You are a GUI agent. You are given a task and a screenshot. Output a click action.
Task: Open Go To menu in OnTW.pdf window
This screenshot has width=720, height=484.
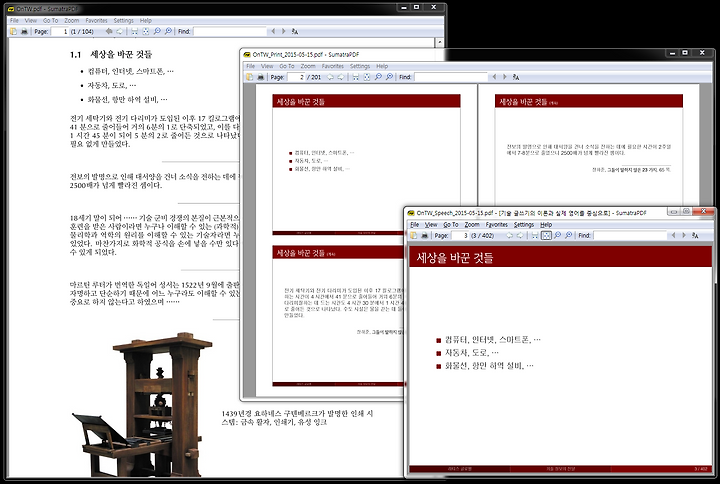51,21
